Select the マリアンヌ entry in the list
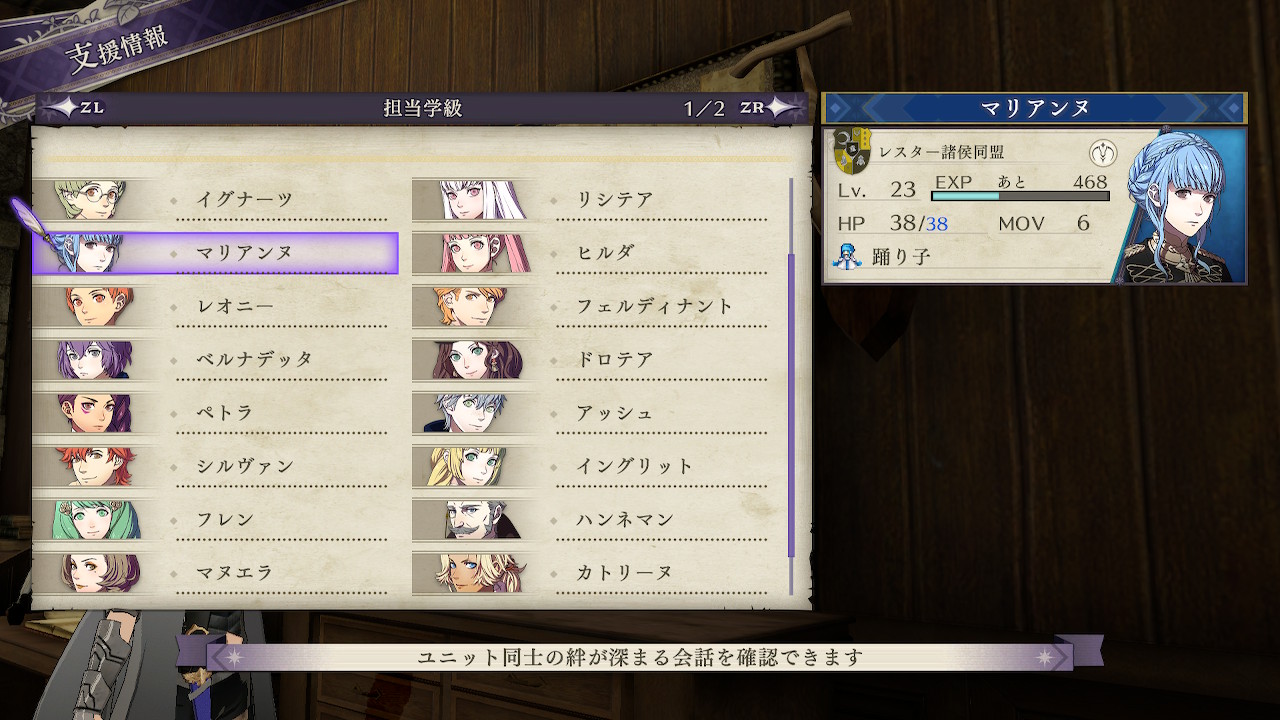 tap(216, 253)
